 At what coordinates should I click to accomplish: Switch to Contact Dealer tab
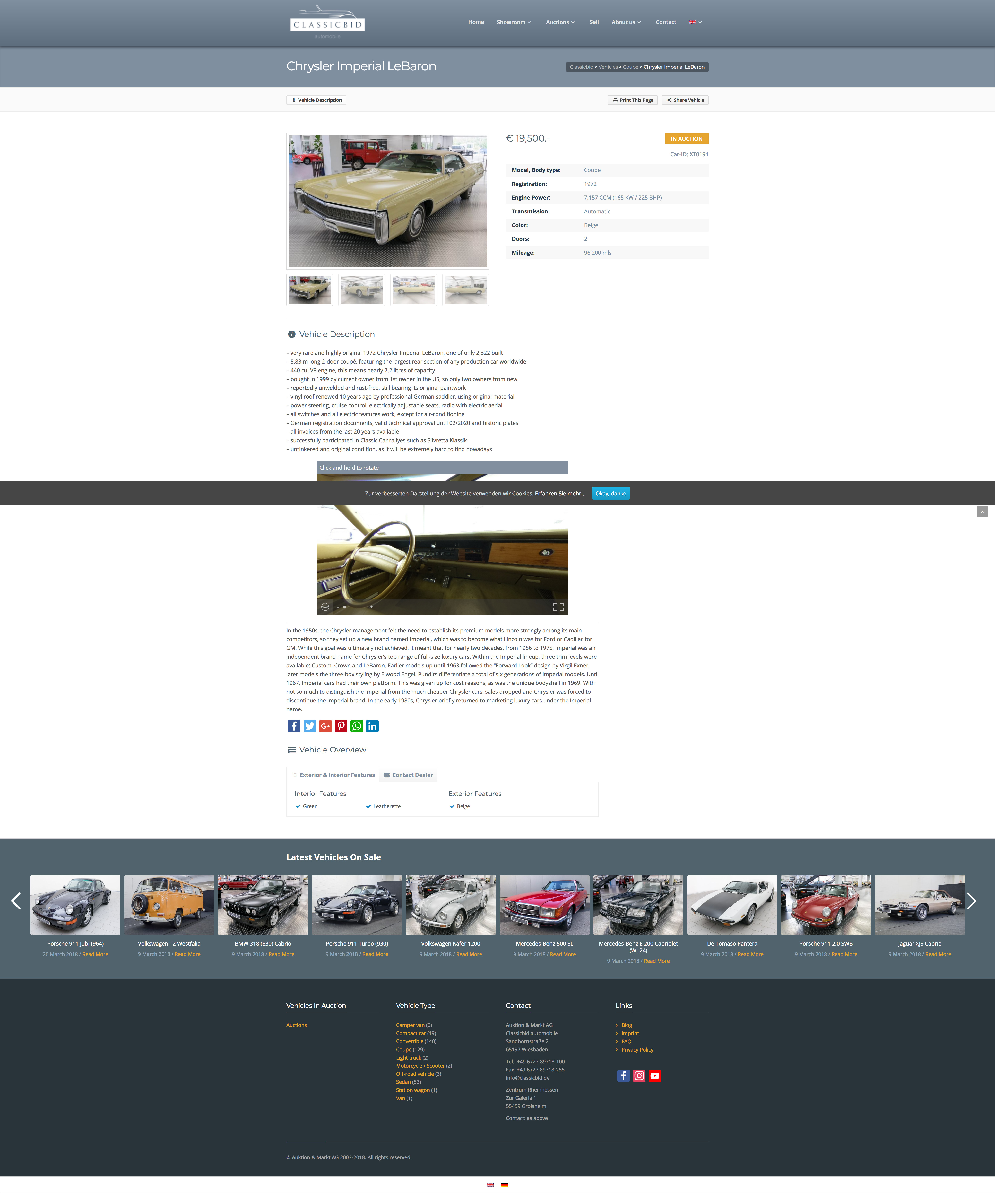click(408, 775)
